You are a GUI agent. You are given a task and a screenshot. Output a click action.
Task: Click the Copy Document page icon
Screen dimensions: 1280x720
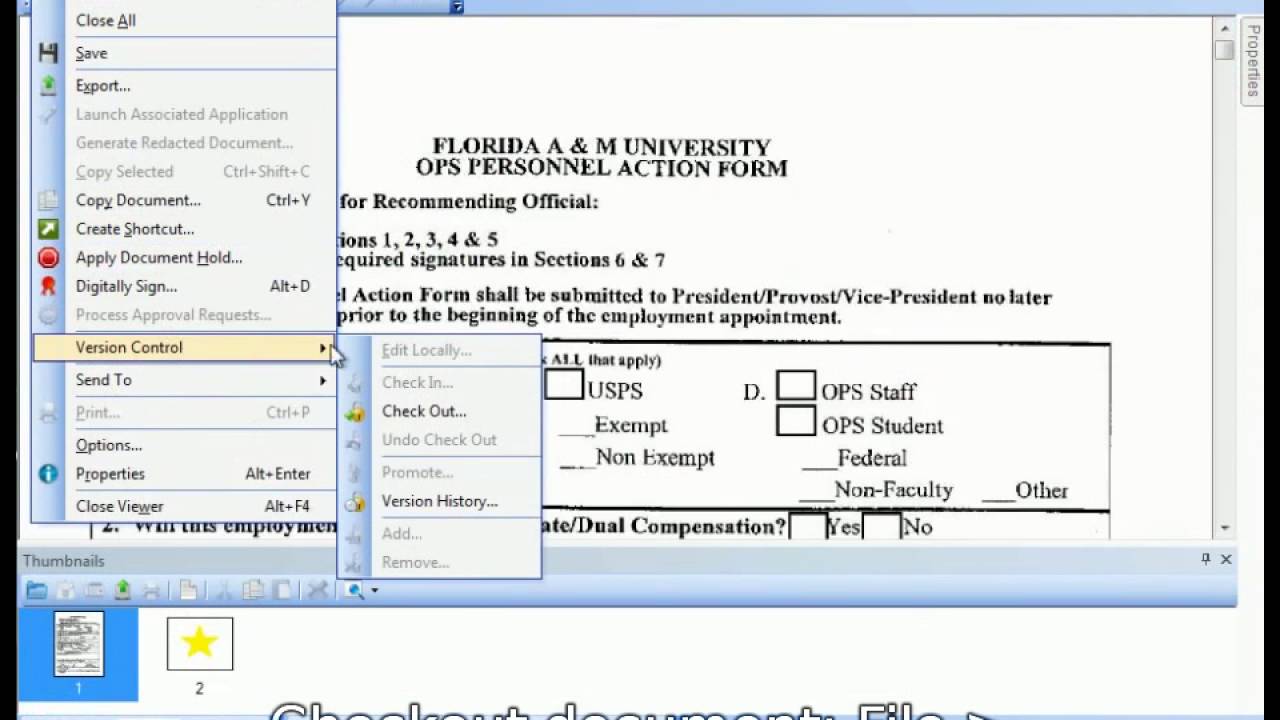coord(48,200)
